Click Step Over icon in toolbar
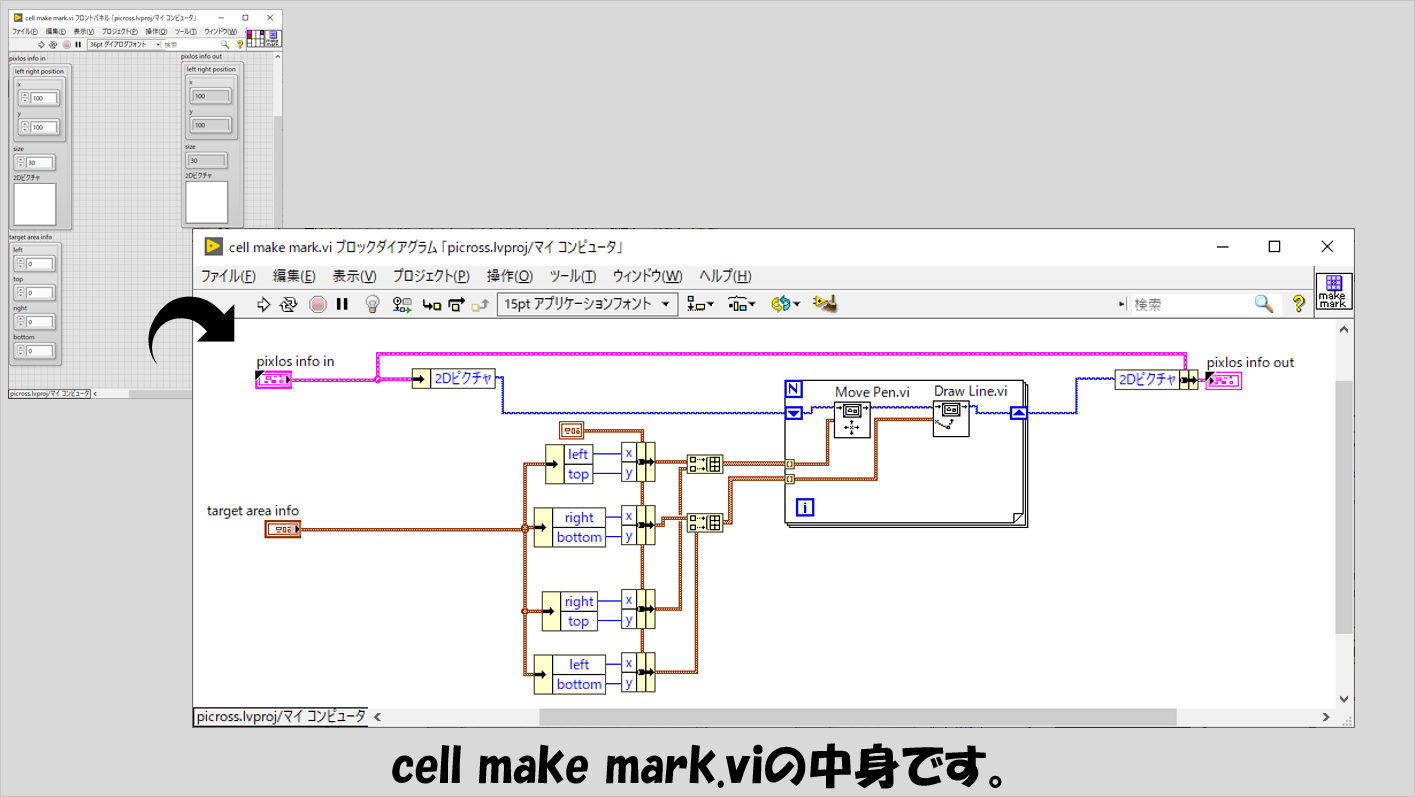This screenshot has width=1415, height=797. (457, 305)
